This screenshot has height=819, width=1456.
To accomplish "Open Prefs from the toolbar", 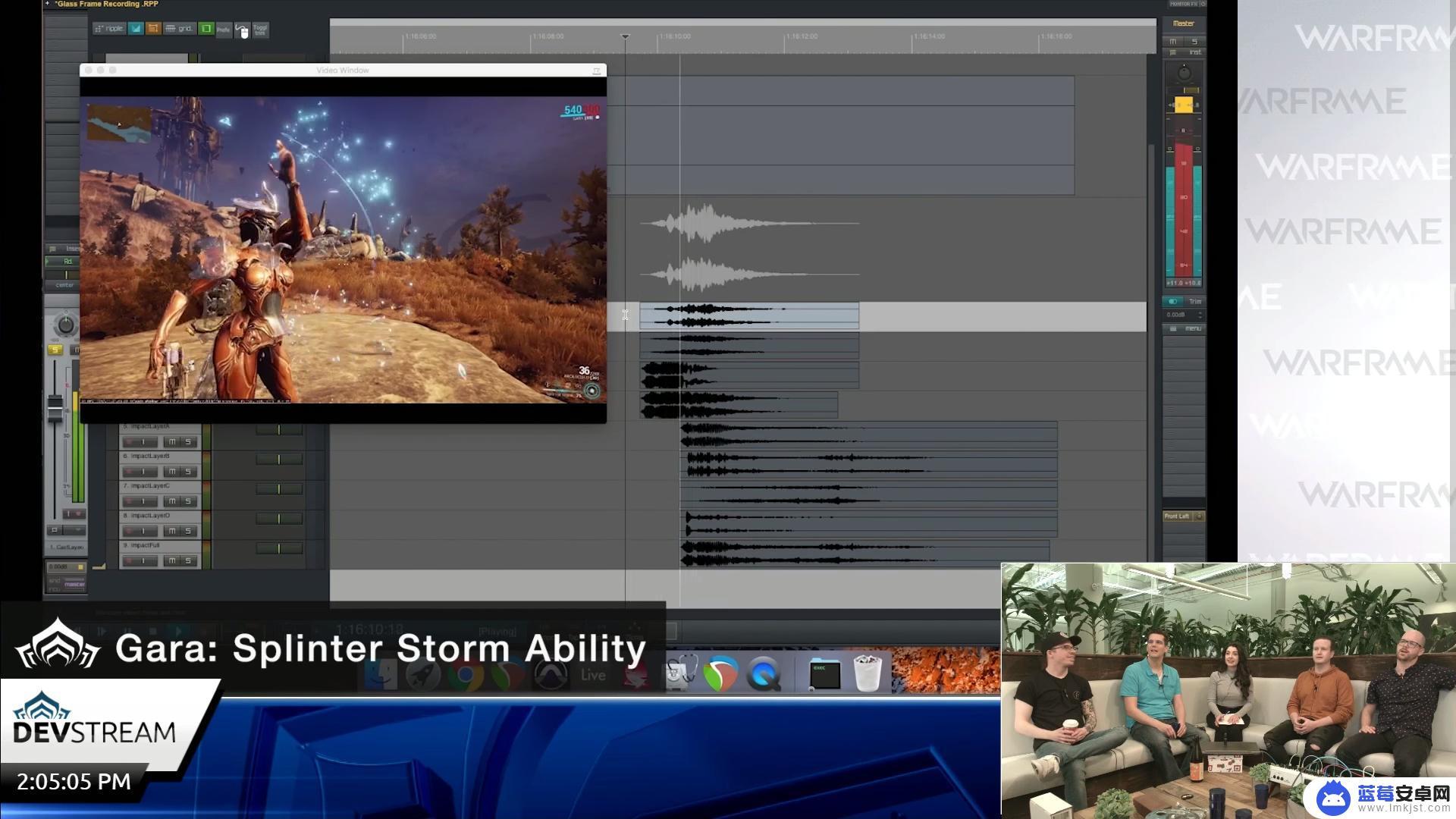I will (x=224, y=30).
